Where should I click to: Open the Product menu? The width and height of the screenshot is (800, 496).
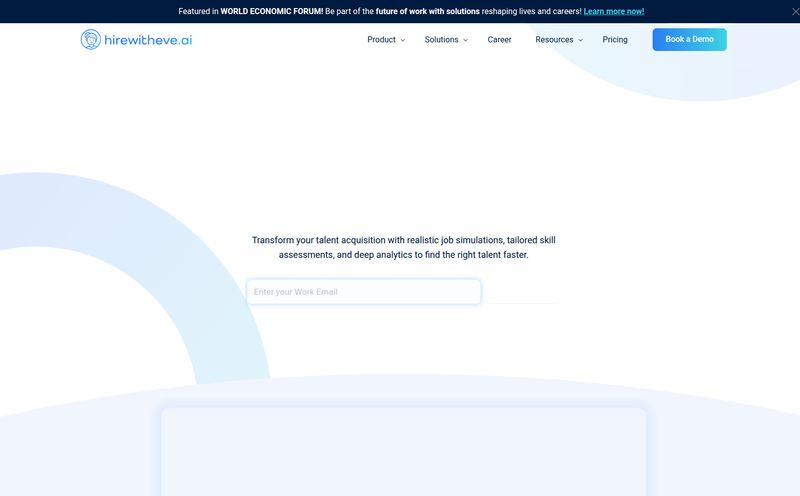click(x=381, y=39)
